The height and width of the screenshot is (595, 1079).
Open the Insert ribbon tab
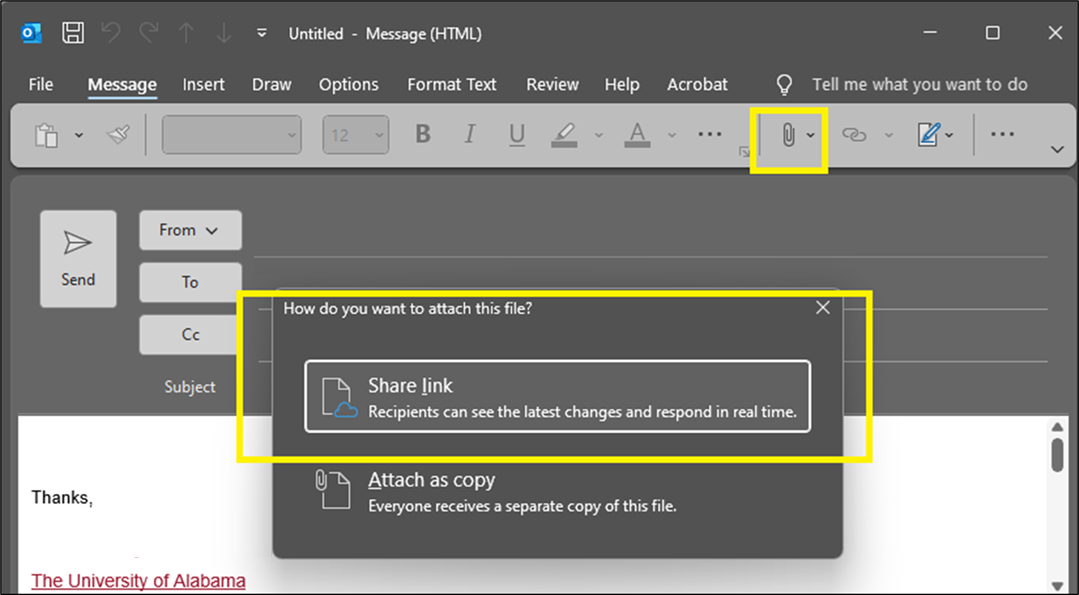(203, 85)
